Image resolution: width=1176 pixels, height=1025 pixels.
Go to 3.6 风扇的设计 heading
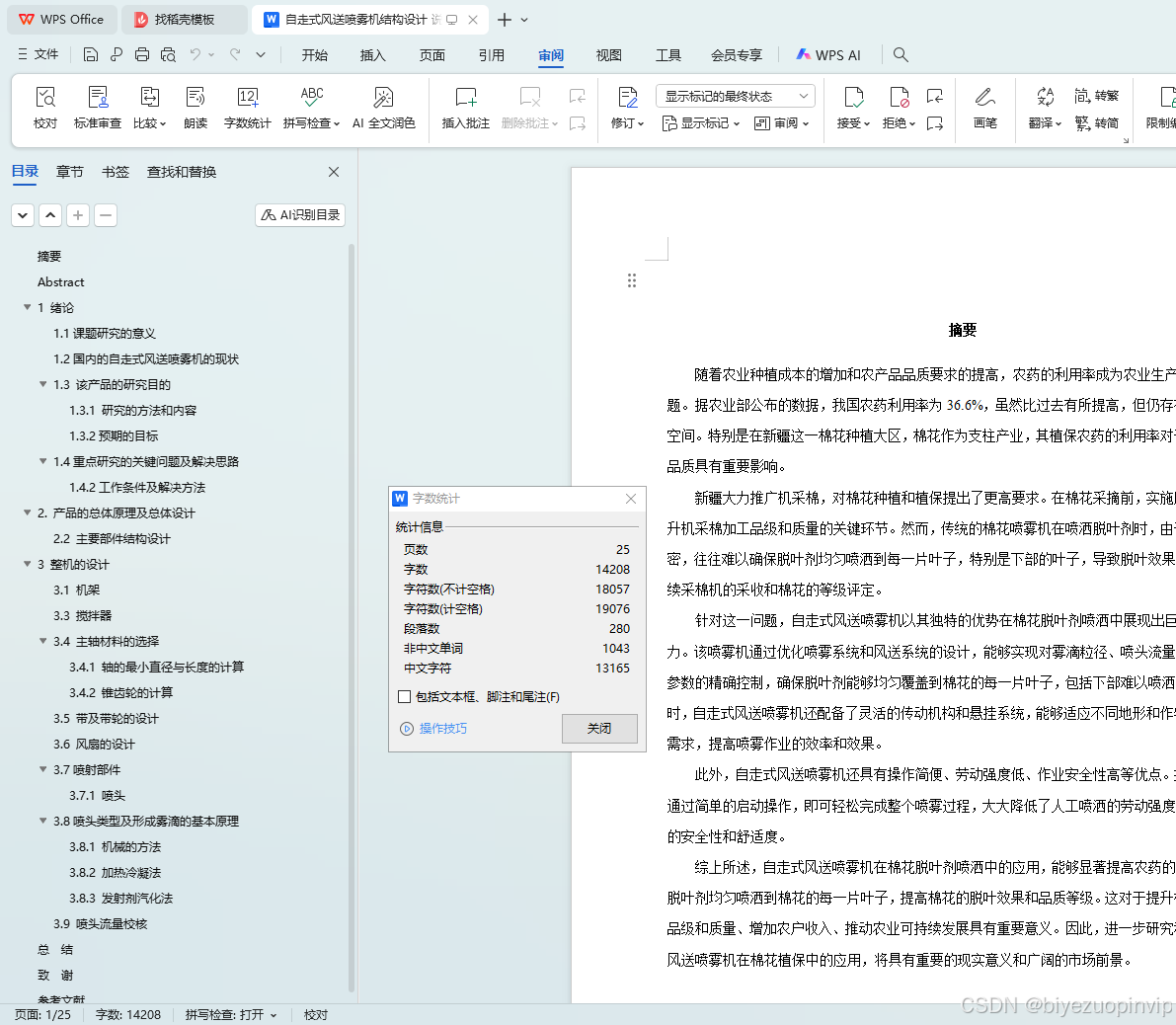(x=94, y=744)
